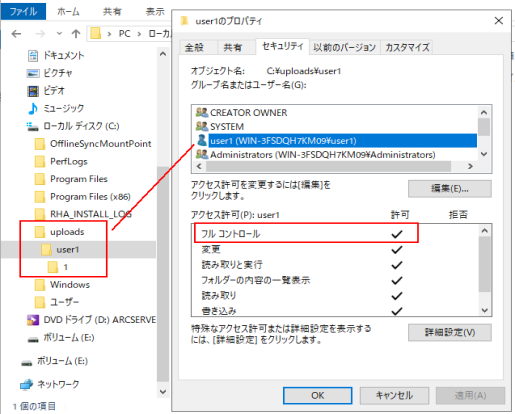Click the キャンセル button

394,395
